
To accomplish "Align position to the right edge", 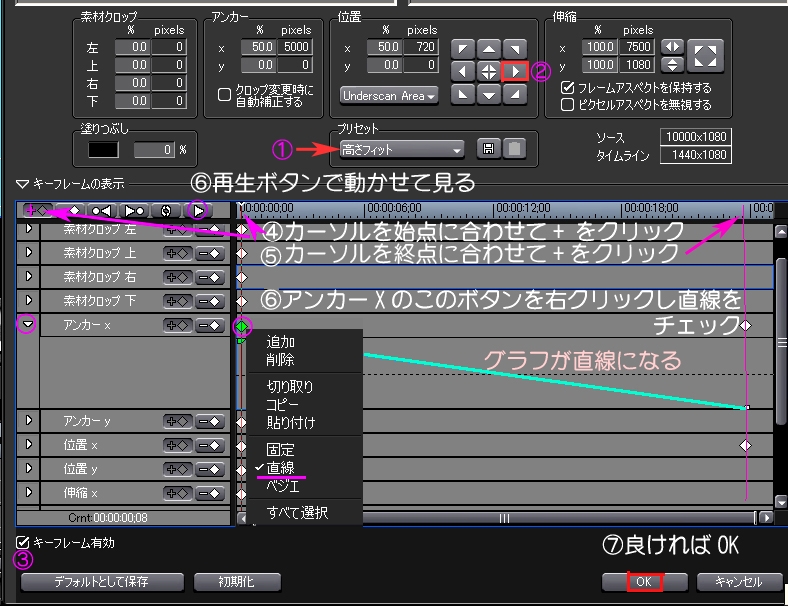I will click(514, 72).
